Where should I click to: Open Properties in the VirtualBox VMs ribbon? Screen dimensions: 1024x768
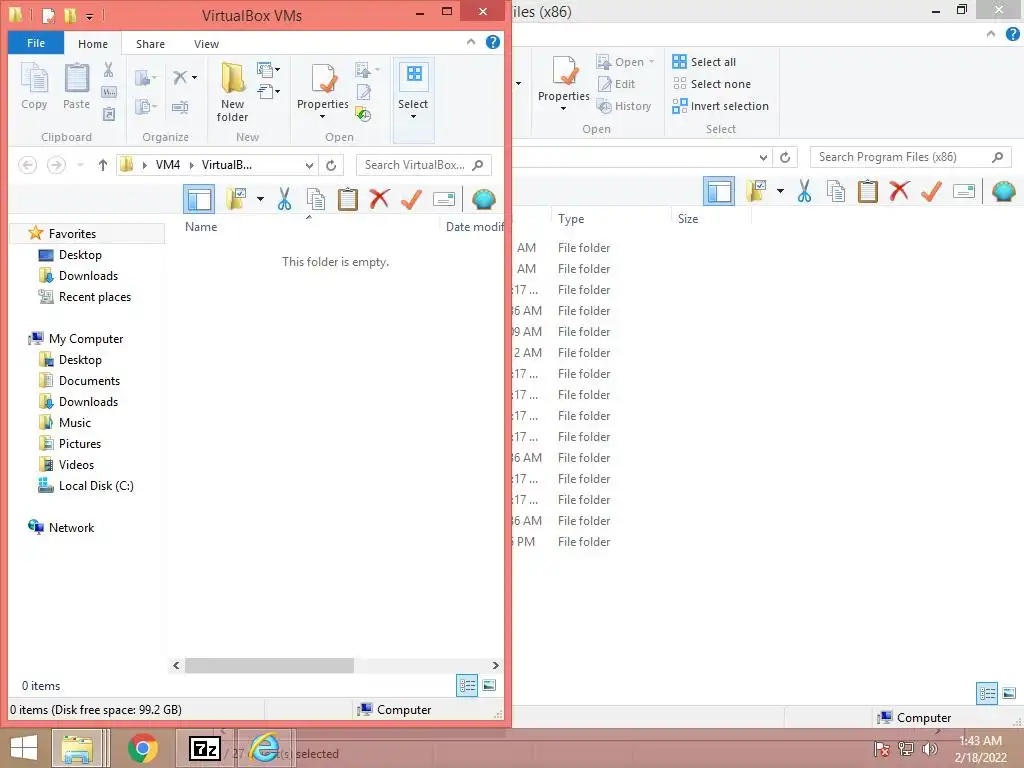[x=323, y=91]
